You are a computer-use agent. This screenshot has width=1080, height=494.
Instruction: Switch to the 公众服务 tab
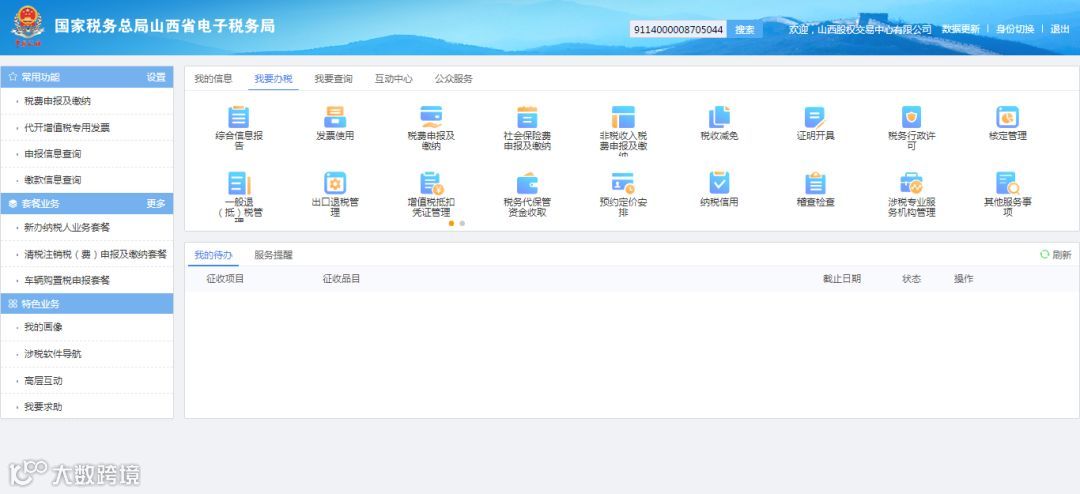point(453,79)
